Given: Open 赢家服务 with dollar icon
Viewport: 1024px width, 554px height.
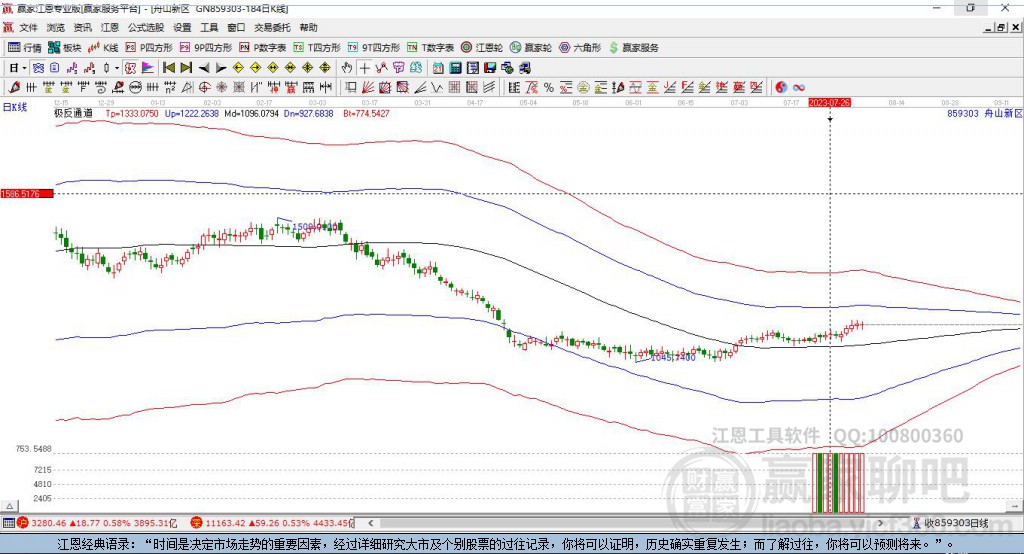Looking at the screenshot, I should [x=633, y=48].
